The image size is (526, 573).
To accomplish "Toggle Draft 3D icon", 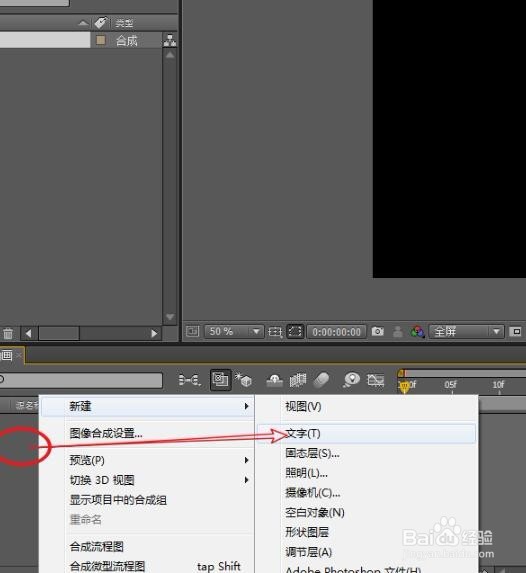I will [243, 380].
